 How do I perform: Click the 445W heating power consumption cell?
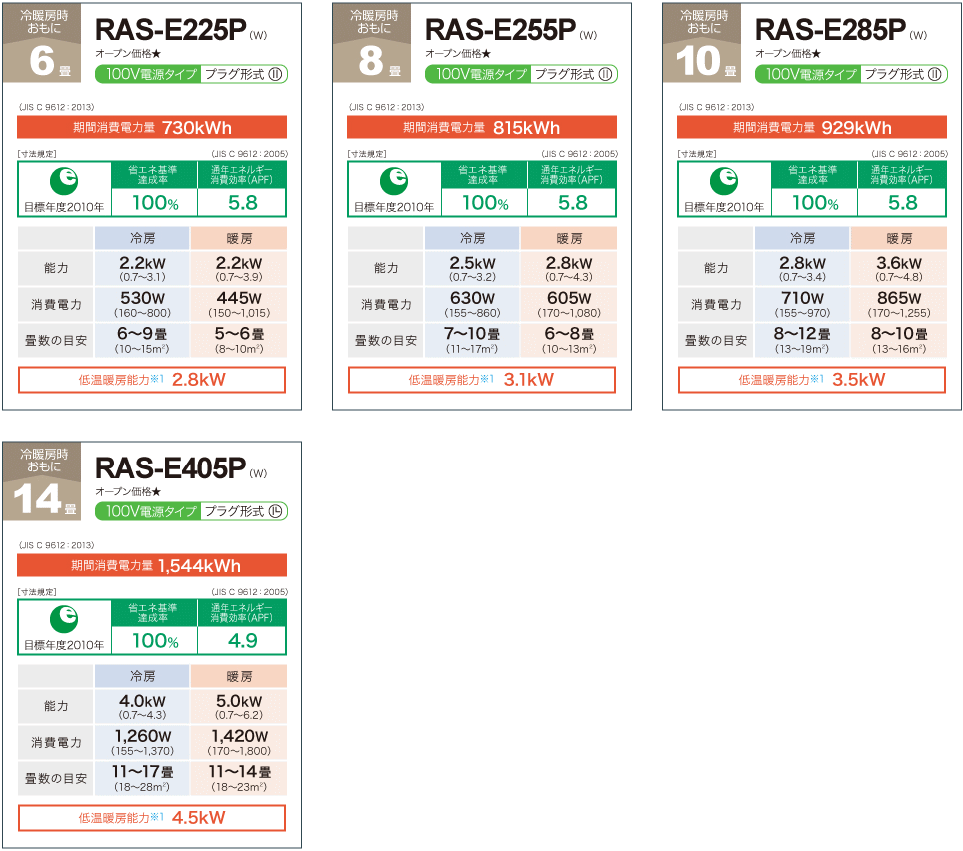click(239, 305)
